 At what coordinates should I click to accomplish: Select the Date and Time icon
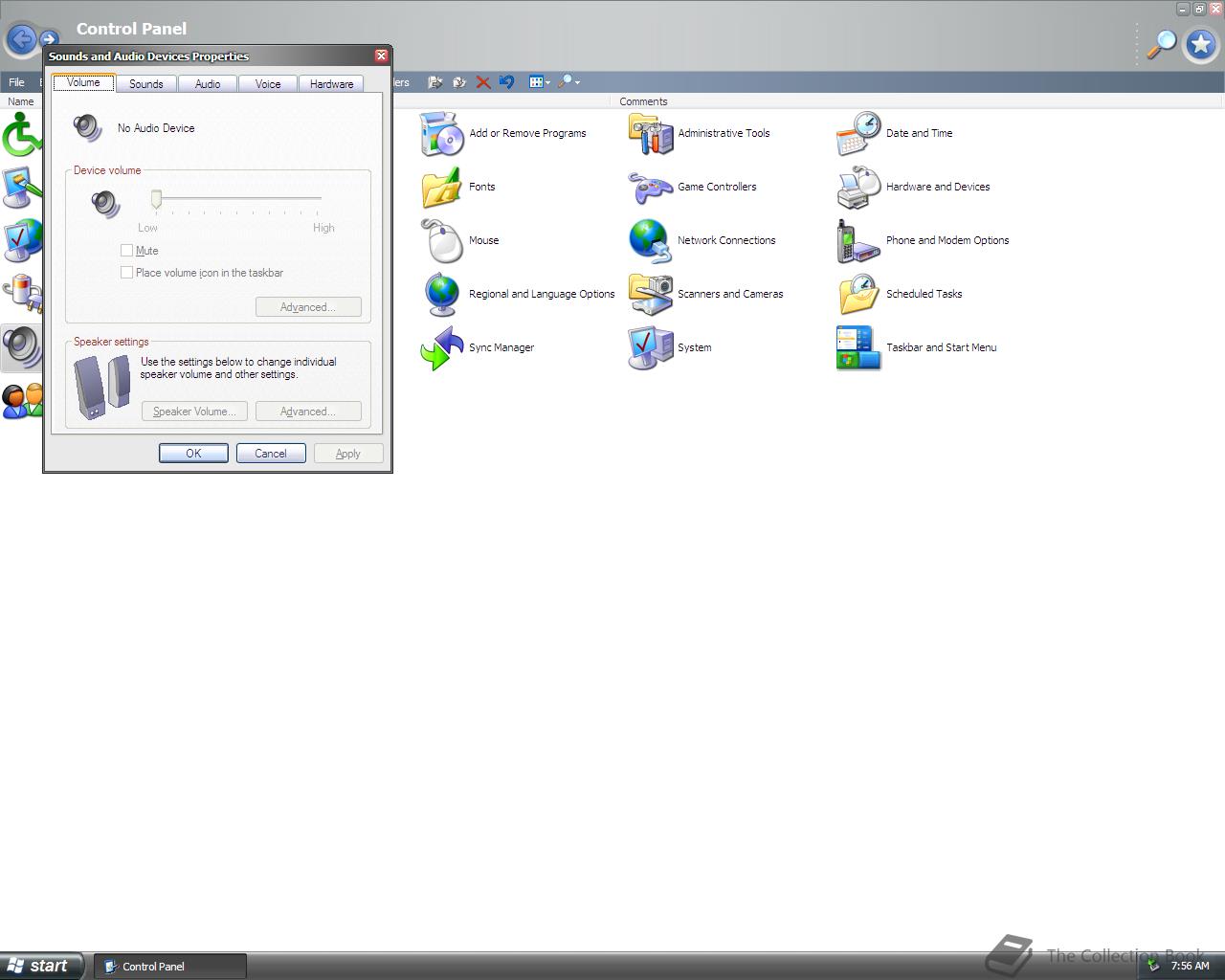tap(858, 134)
